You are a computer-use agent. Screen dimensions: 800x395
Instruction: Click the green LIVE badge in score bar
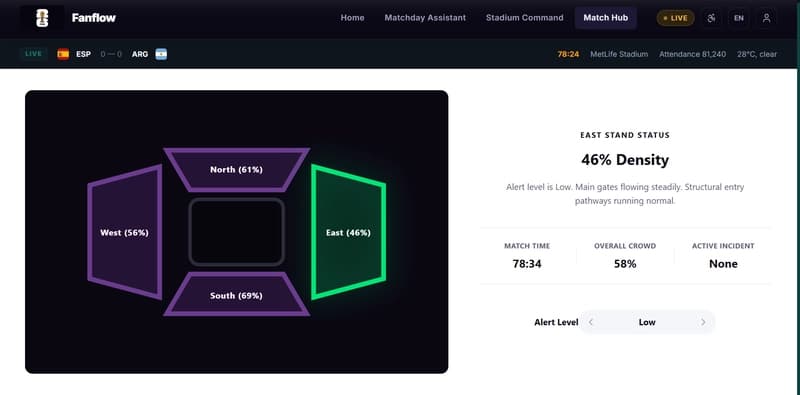click(x=34, y=54)
